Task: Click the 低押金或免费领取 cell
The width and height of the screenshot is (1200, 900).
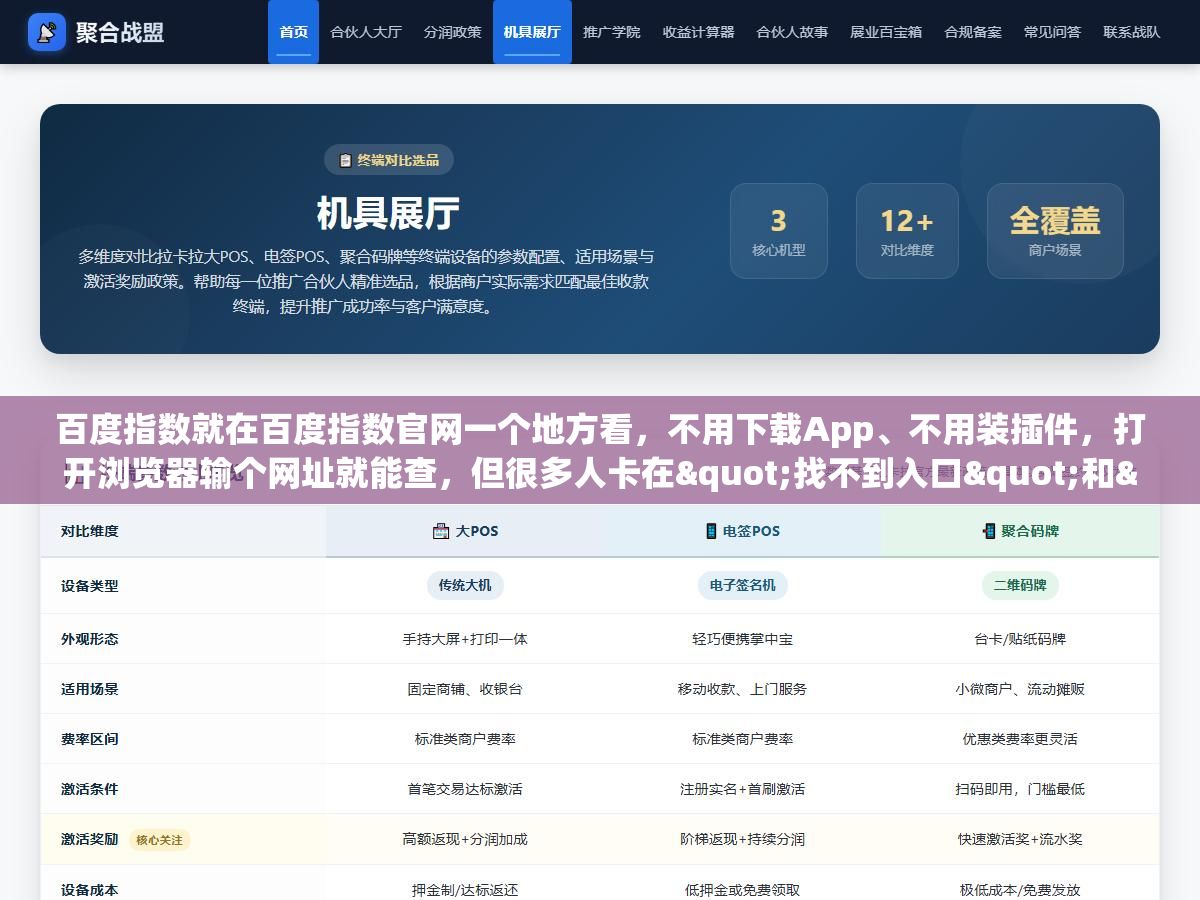Action: click(742, 889)
